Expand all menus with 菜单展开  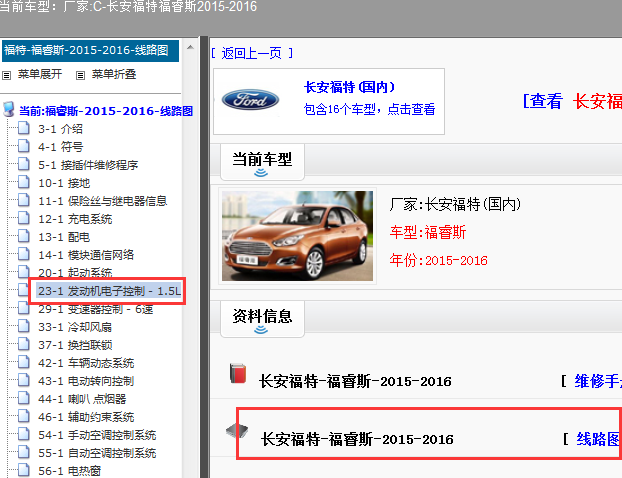pos(40,74)
